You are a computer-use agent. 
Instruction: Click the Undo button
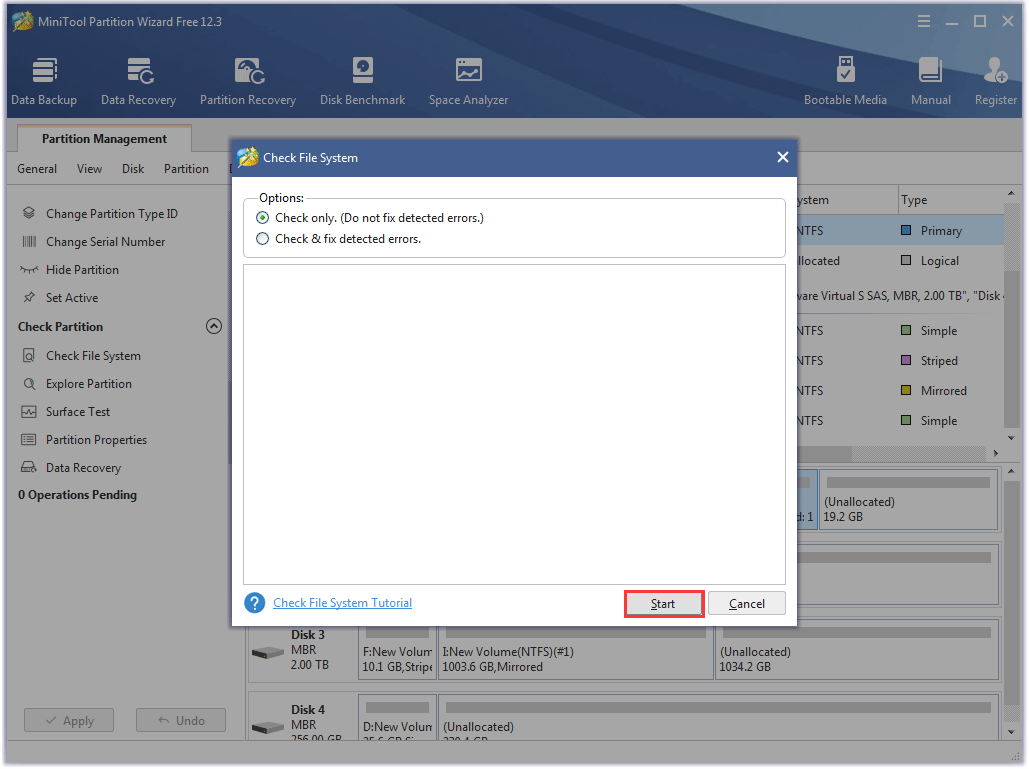click(181, 720)
